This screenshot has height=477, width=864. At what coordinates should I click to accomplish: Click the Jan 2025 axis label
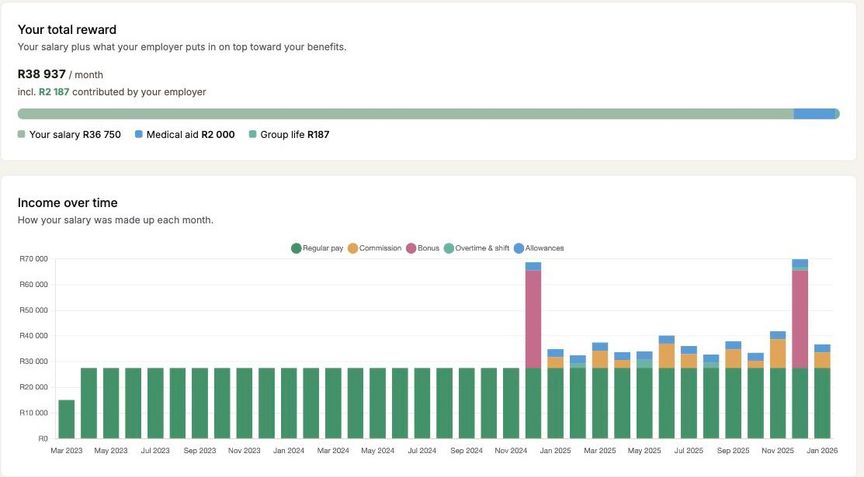click(x=555, y=451)
